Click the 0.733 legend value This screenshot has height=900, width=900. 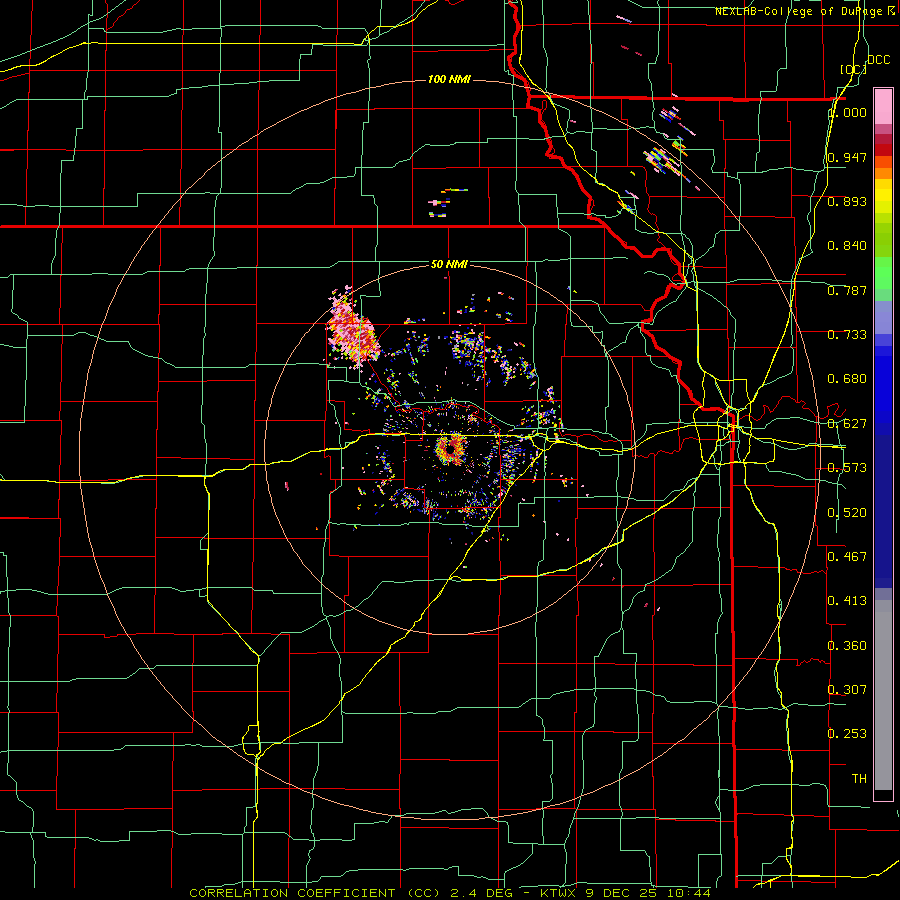[847, 335]
